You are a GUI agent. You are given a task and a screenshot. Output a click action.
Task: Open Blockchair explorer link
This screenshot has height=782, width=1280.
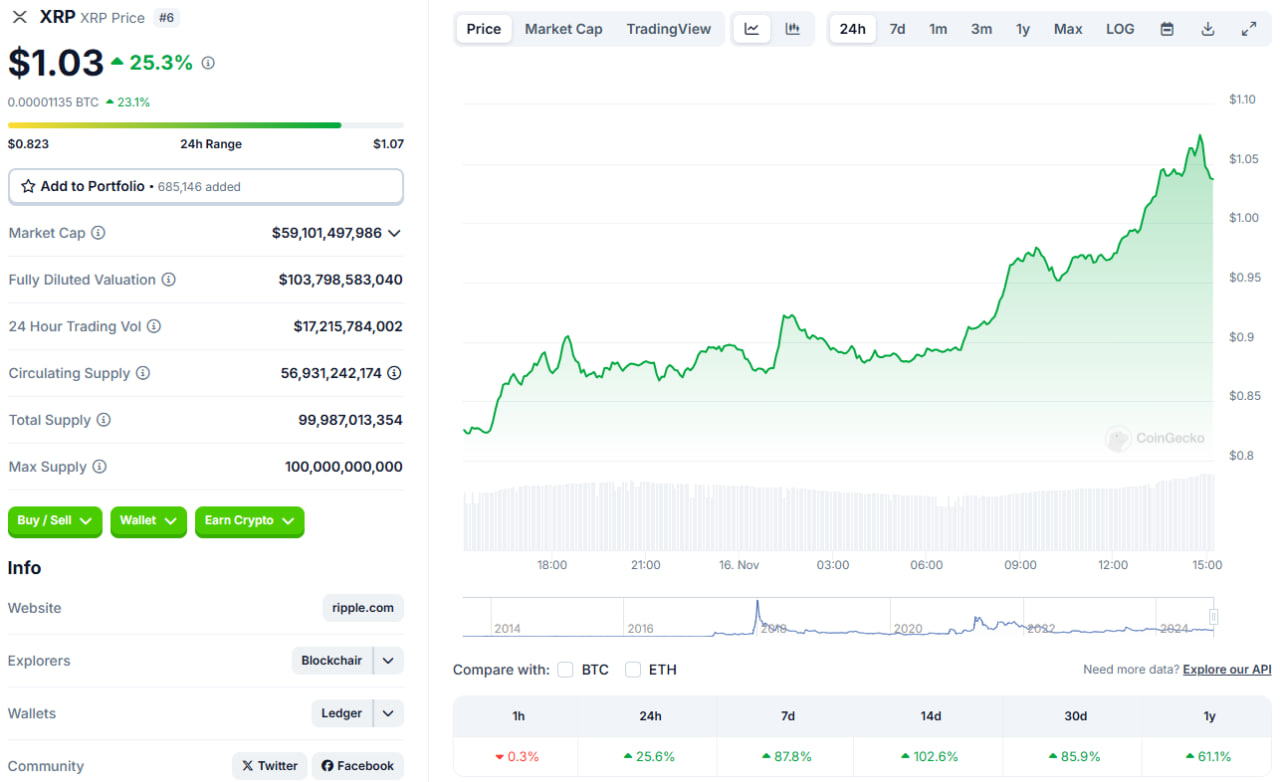(332, 661)
